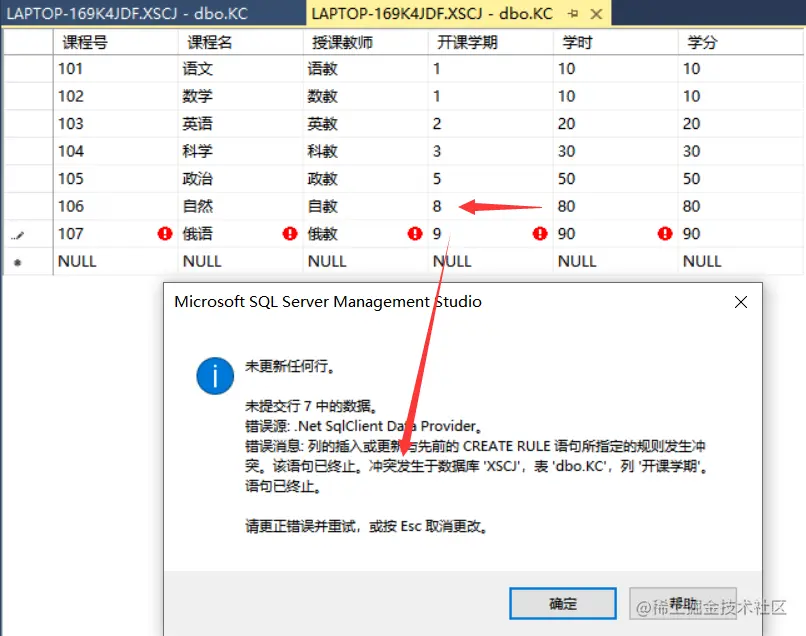Select the 俄教 teacher cell

click(365, 234)
